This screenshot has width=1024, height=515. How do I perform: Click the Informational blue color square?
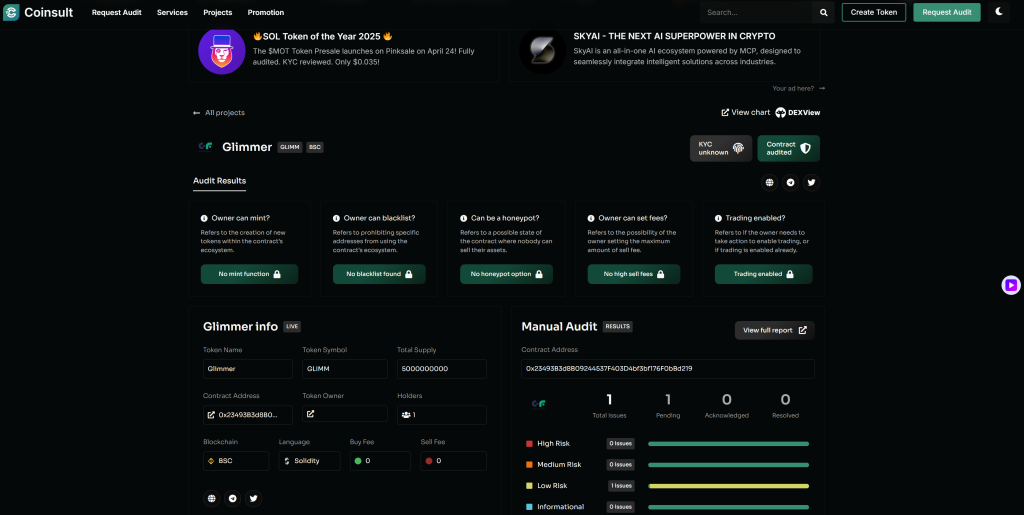point(529,507)
